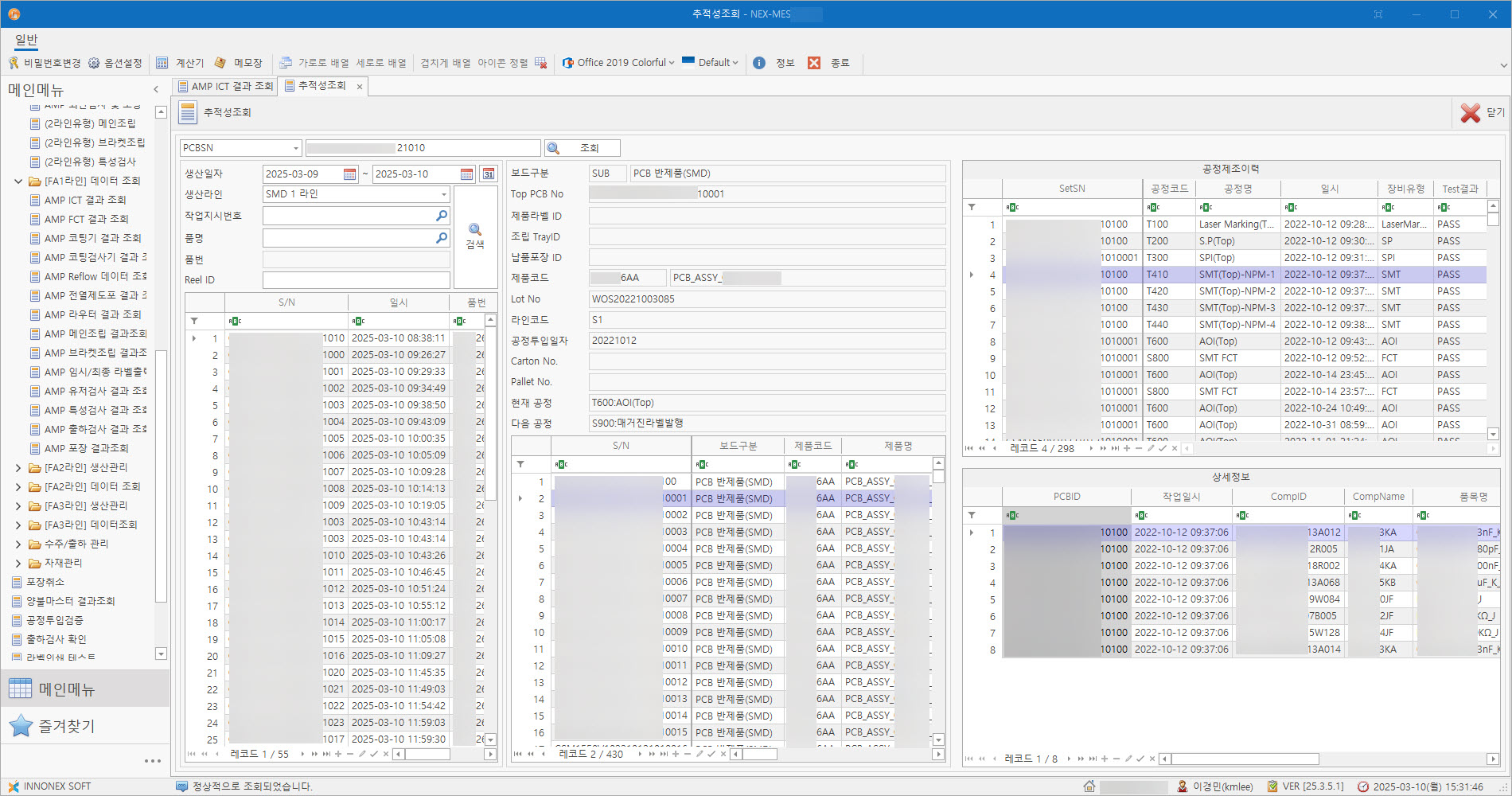
Task: Click the password change (비밀번호변경) icon
Action: coord(14,63)
